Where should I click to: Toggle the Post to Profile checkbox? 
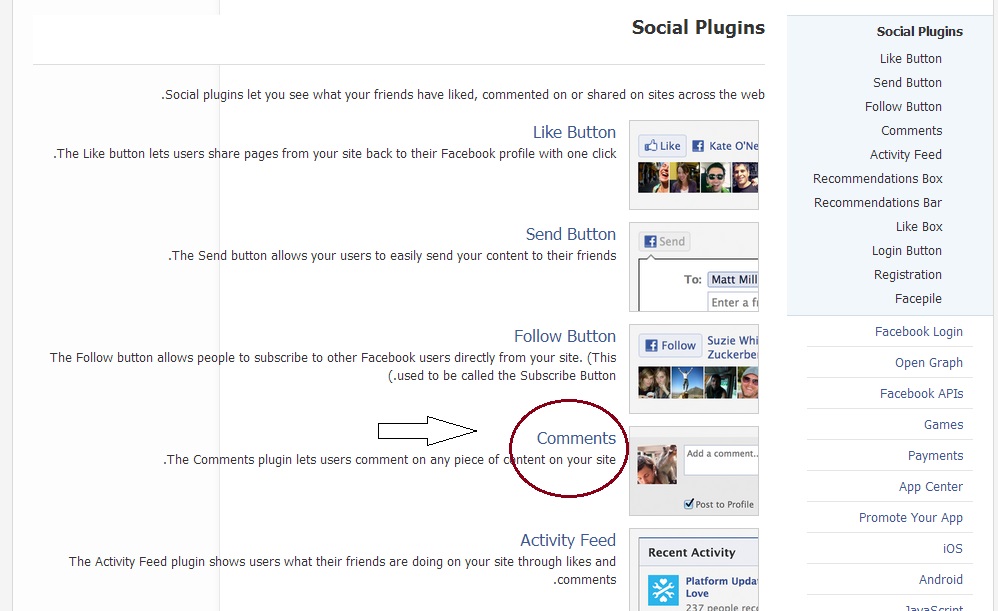tap(689, 504)
